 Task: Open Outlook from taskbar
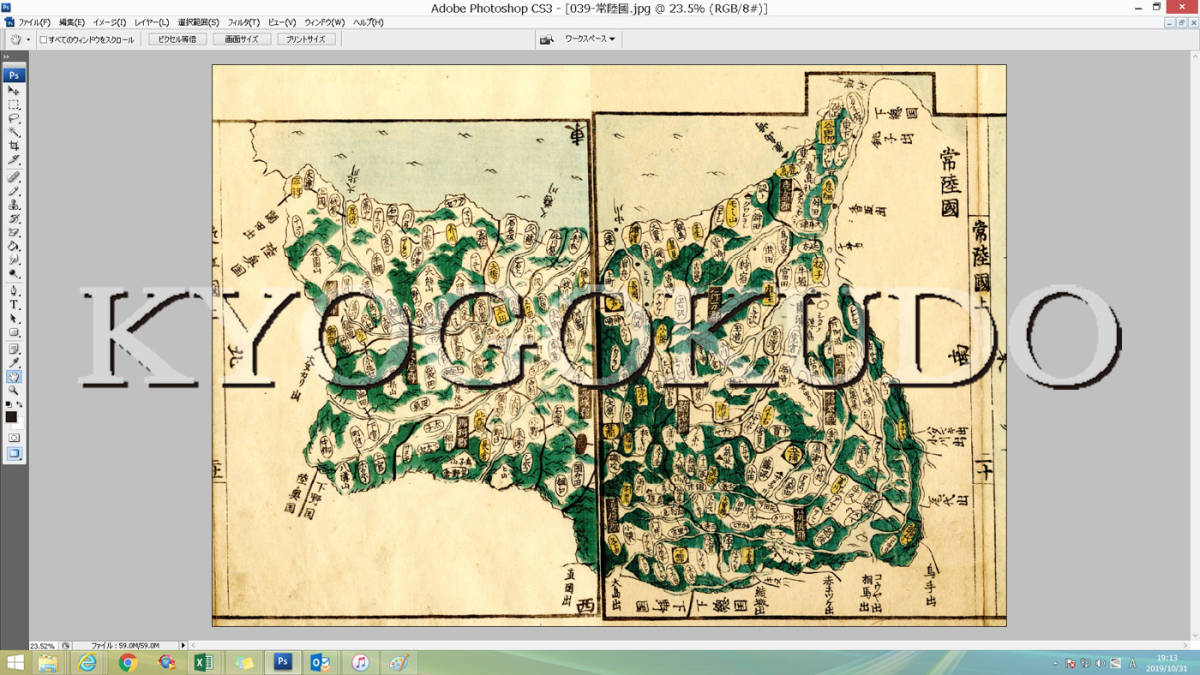pos(322,663)
